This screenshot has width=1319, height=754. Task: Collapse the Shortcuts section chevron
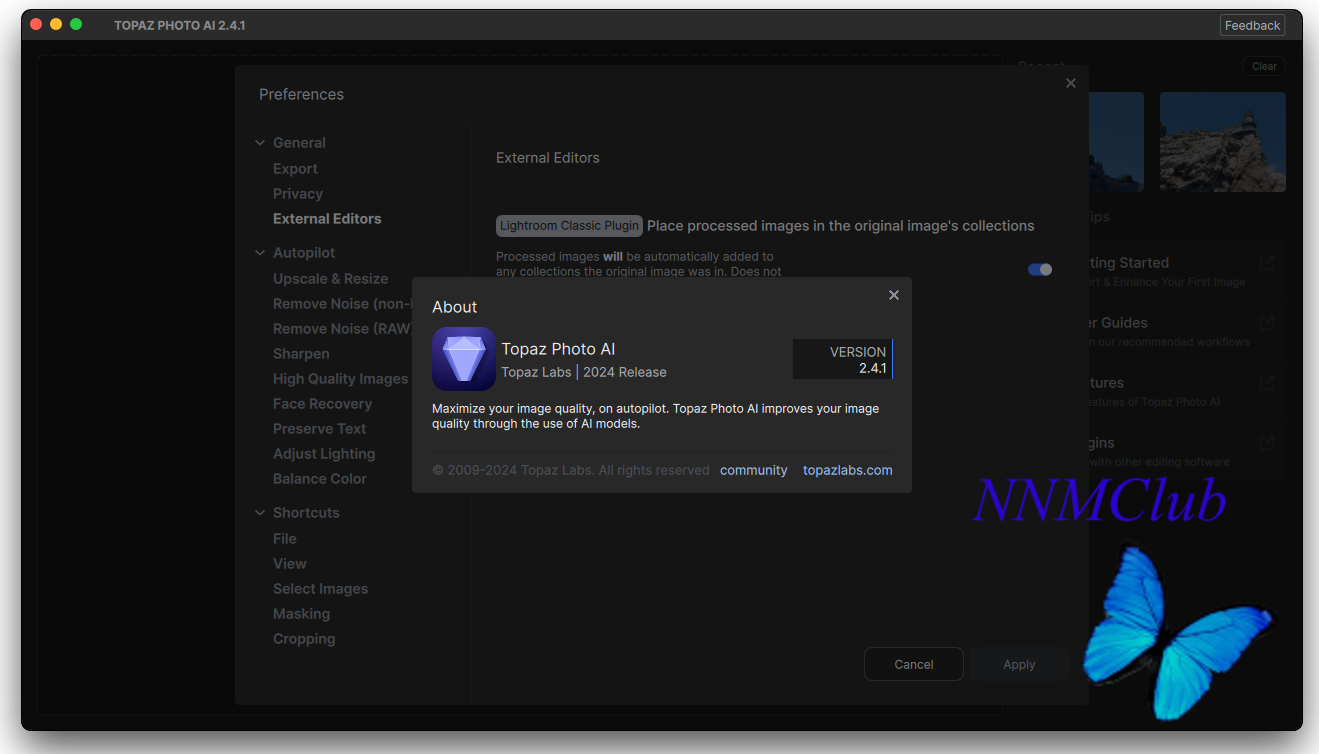pyautogui.click(x=260, y=513)
